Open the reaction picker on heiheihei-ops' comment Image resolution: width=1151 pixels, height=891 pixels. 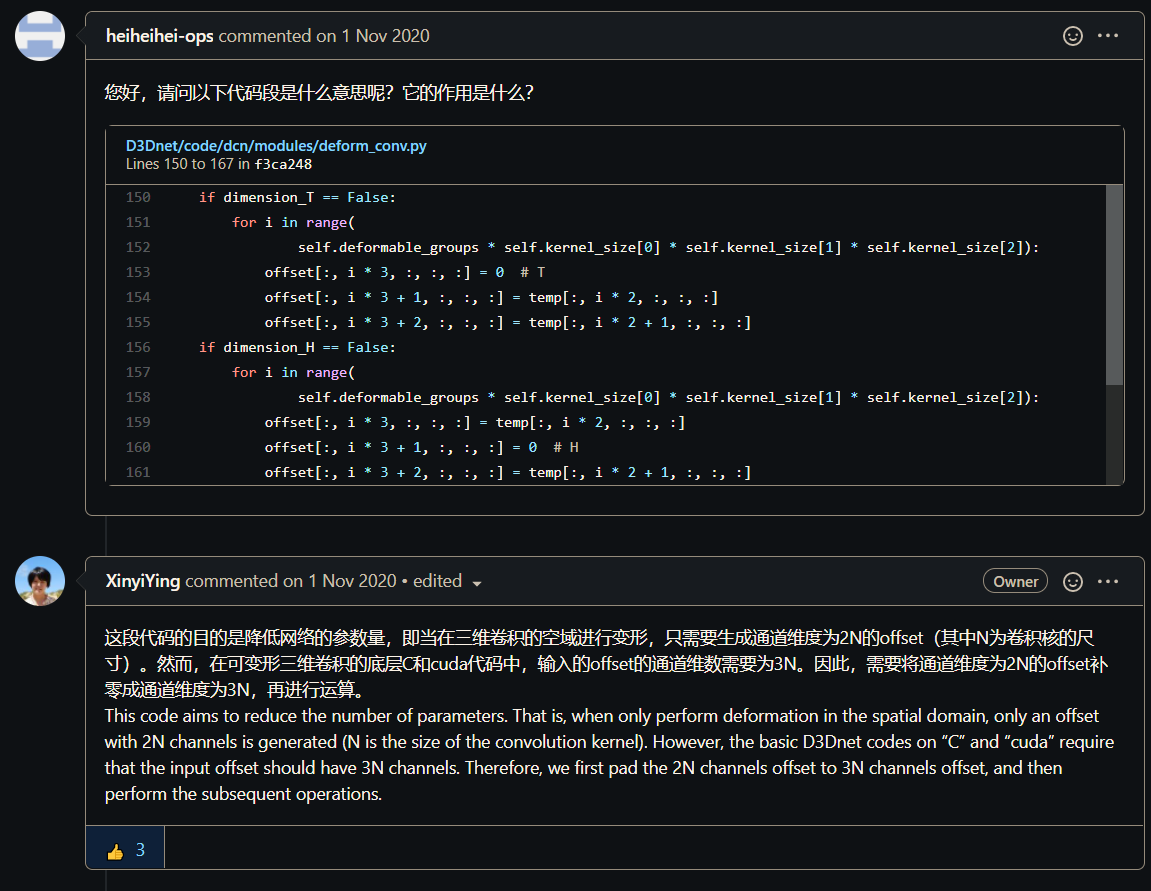[x=1072, y=36]
